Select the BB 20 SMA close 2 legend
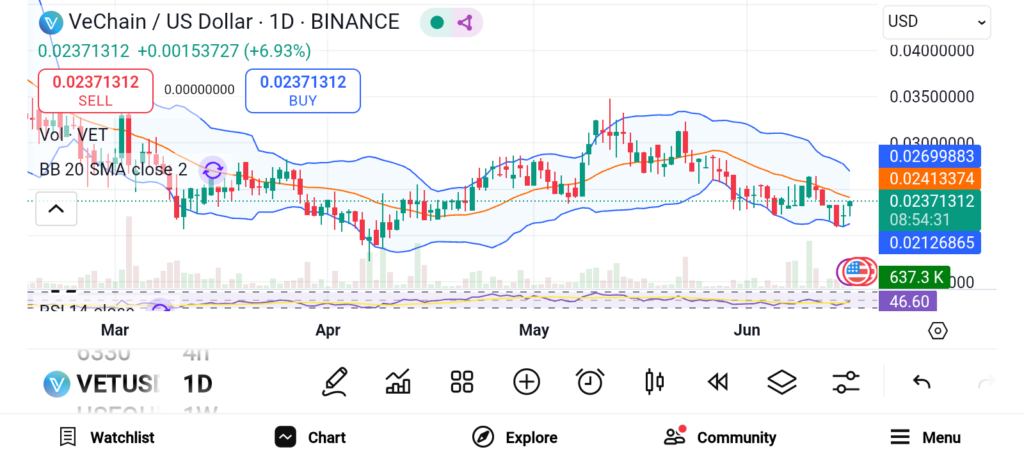The height and width of the screenshot is (461, 1024). pos(114,170)
